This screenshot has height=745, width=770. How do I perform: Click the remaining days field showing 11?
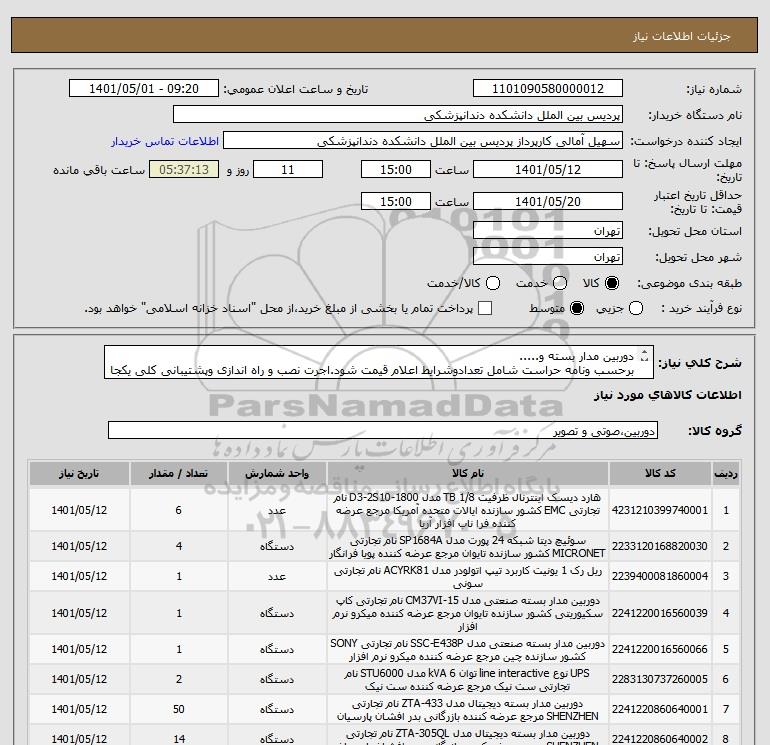coord(287,169)
